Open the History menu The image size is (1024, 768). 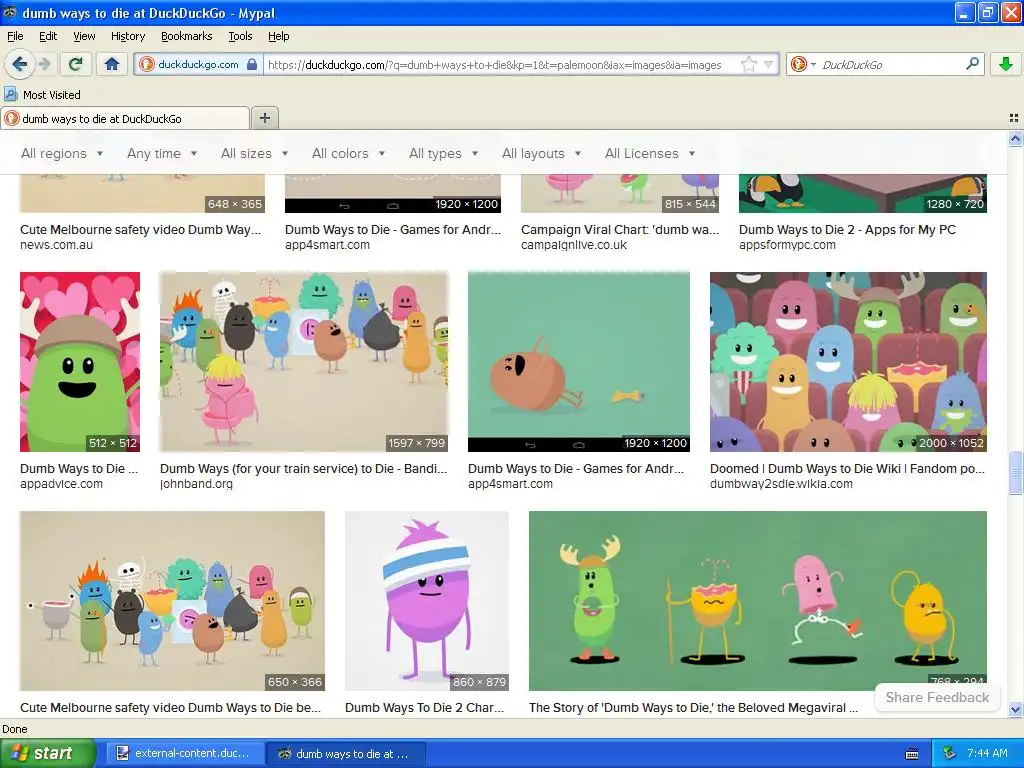pyautogui.click(x=128, y=36)
